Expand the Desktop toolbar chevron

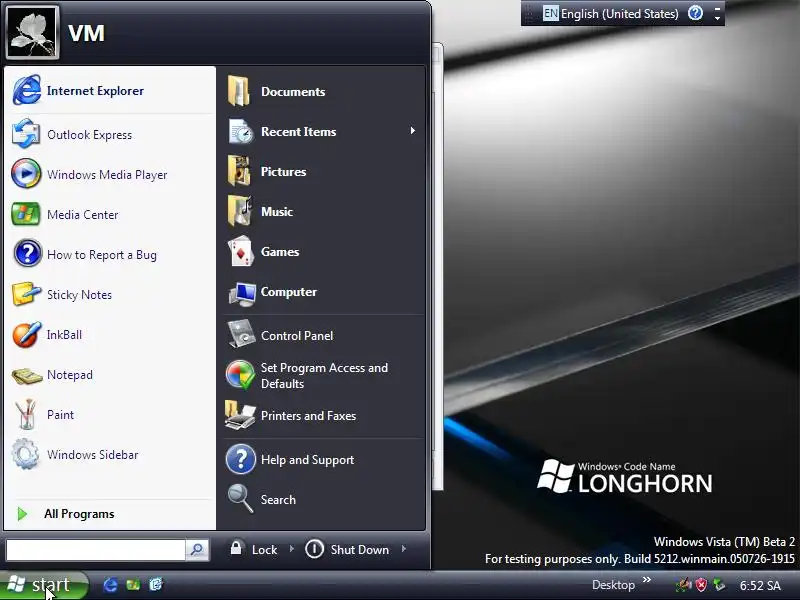647,580
